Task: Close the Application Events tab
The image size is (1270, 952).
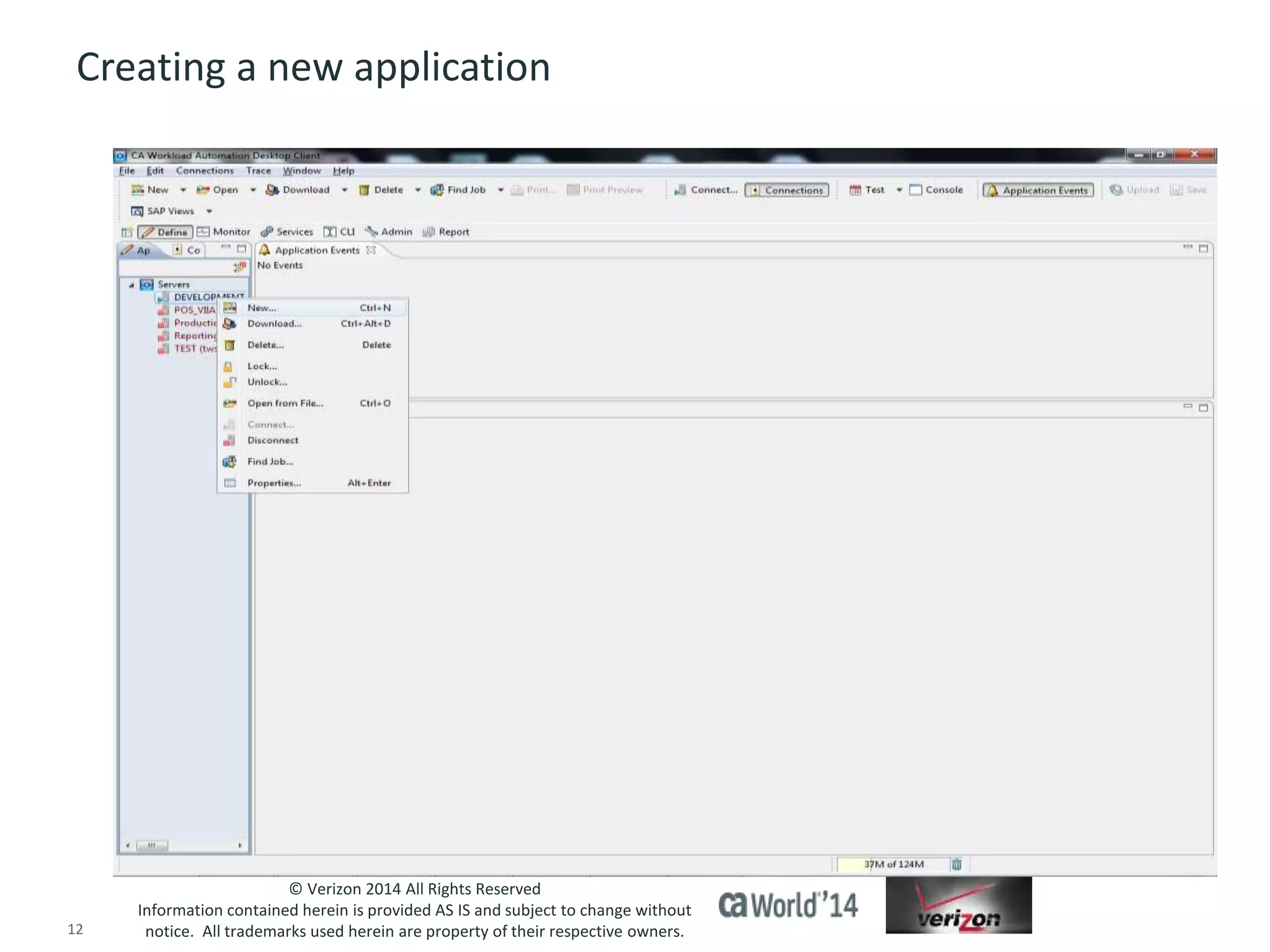Action: [371, 250]
